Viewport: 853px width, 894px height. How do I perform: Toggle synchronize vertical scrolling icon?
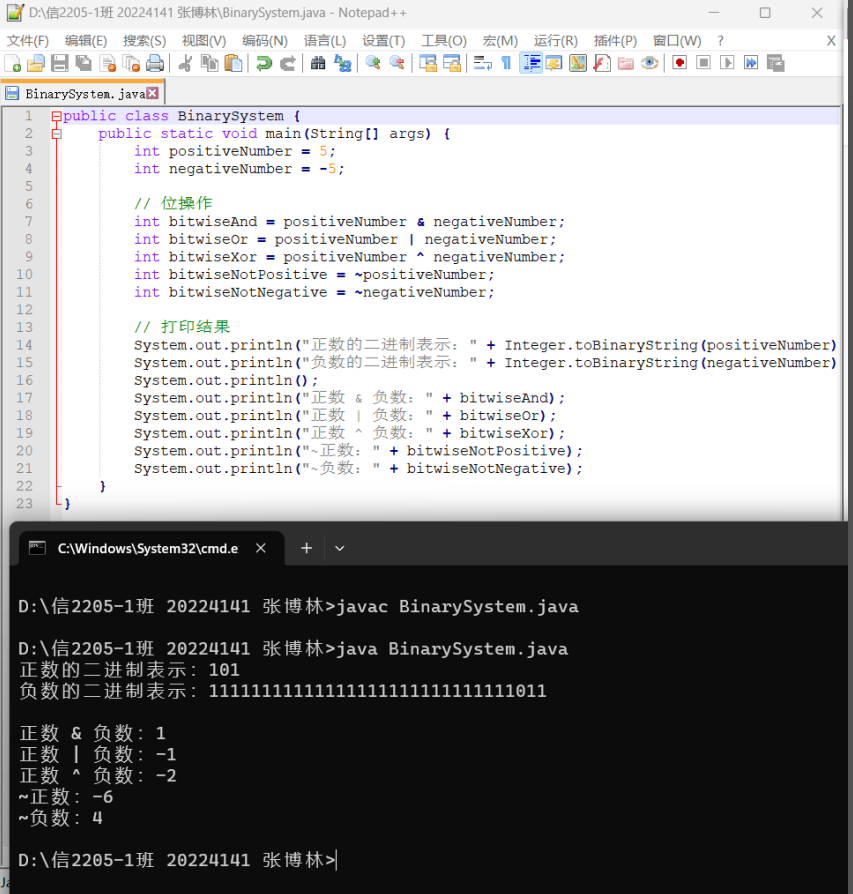[x=428, y=63]
